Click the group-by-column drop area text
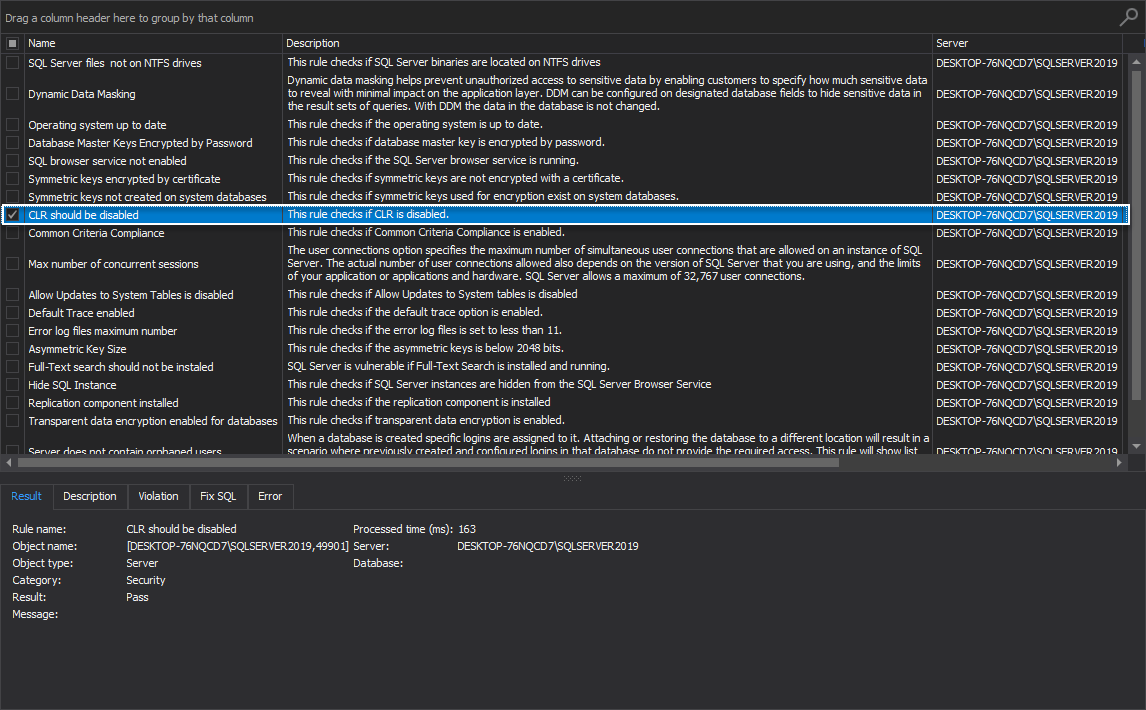Viewport: 1146px width, 710px height. 129,18
